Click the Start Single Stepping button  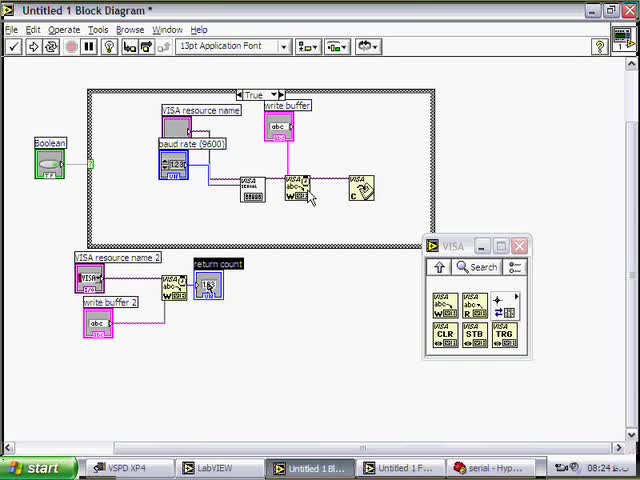(130, 47)
